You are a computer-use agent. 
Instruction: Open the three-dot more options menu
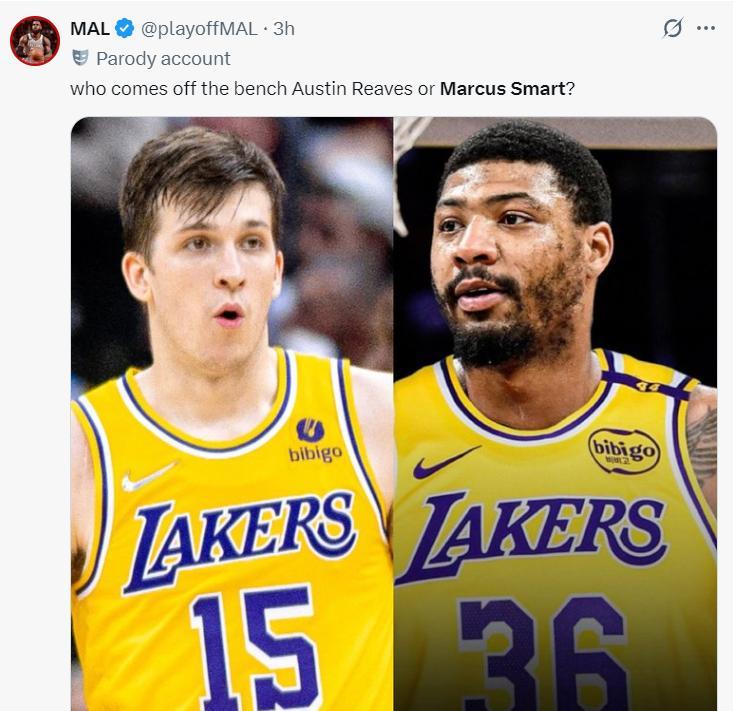click(x=706, y=28)
